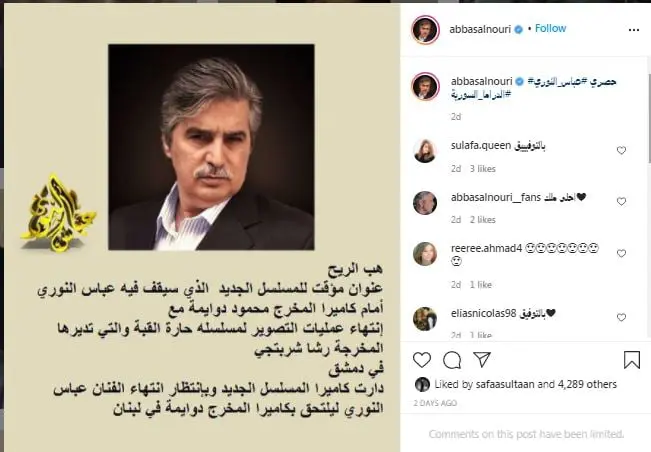This screenshot has width=651, height=452.
Task: Open header profile avatar of abbasalnouri
Action: (x=425, y=29)
